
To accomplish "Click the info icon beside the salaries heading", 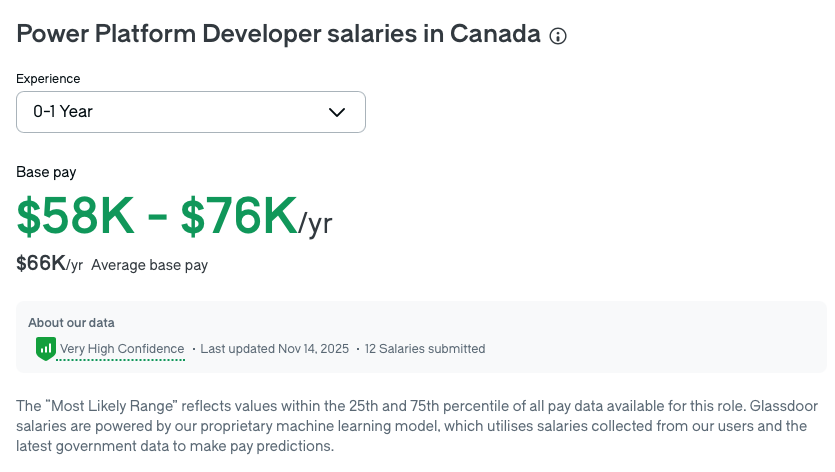I will pyautogui.click(x=558, y=36).
